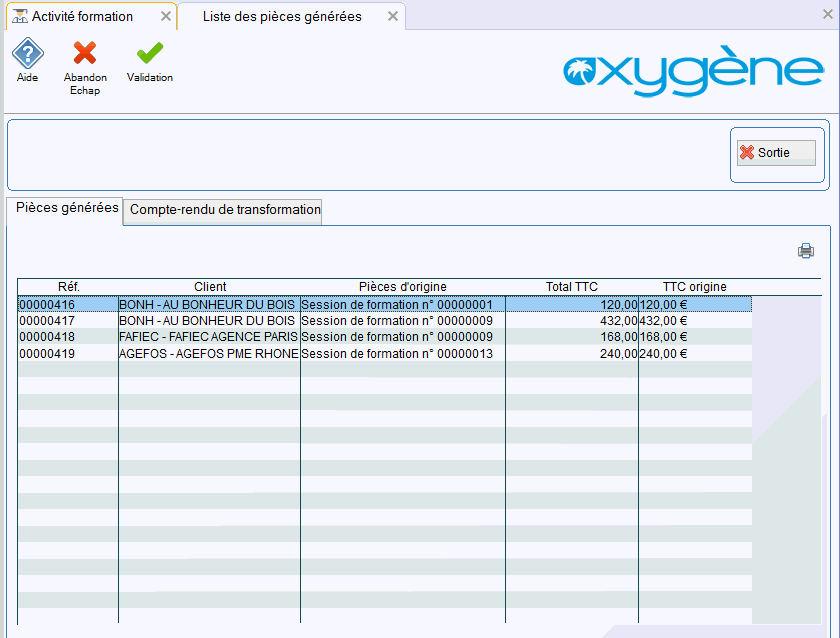Select the Pièces générées tab
The image size is (840, 638).
point(66,209)
